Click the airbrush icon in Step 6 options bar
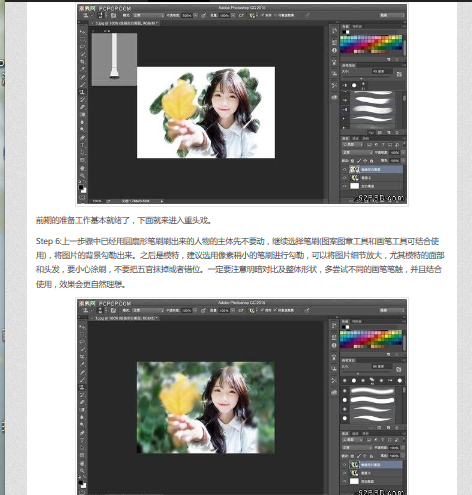Screen dimensions: 472x495 [x=241, y=310]
